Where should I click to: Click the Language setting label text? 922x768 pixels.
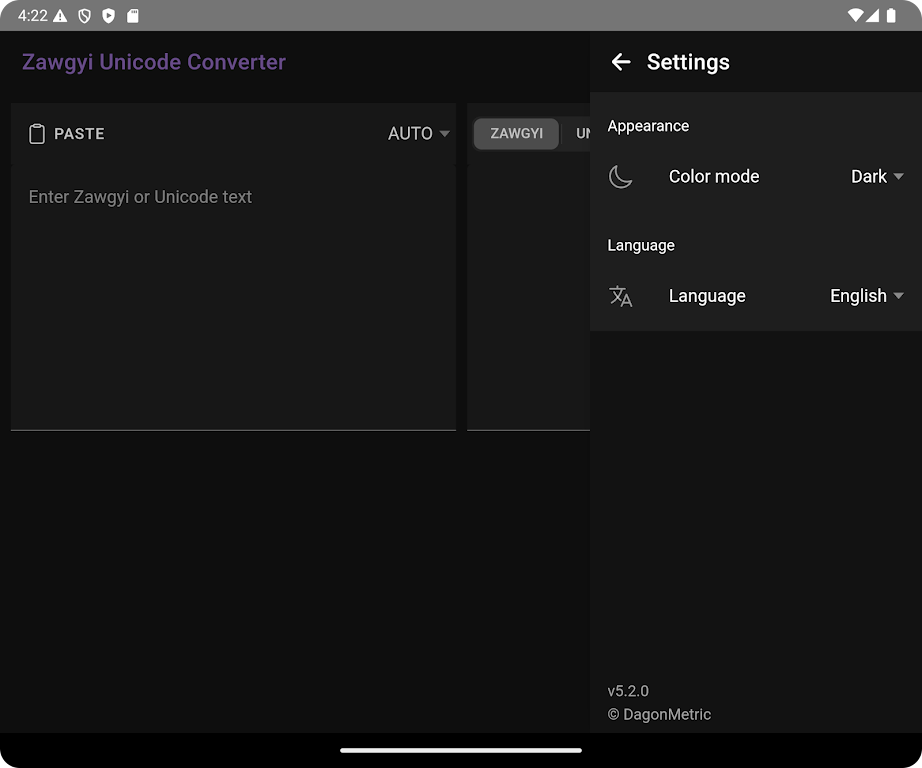coord(707,296)
